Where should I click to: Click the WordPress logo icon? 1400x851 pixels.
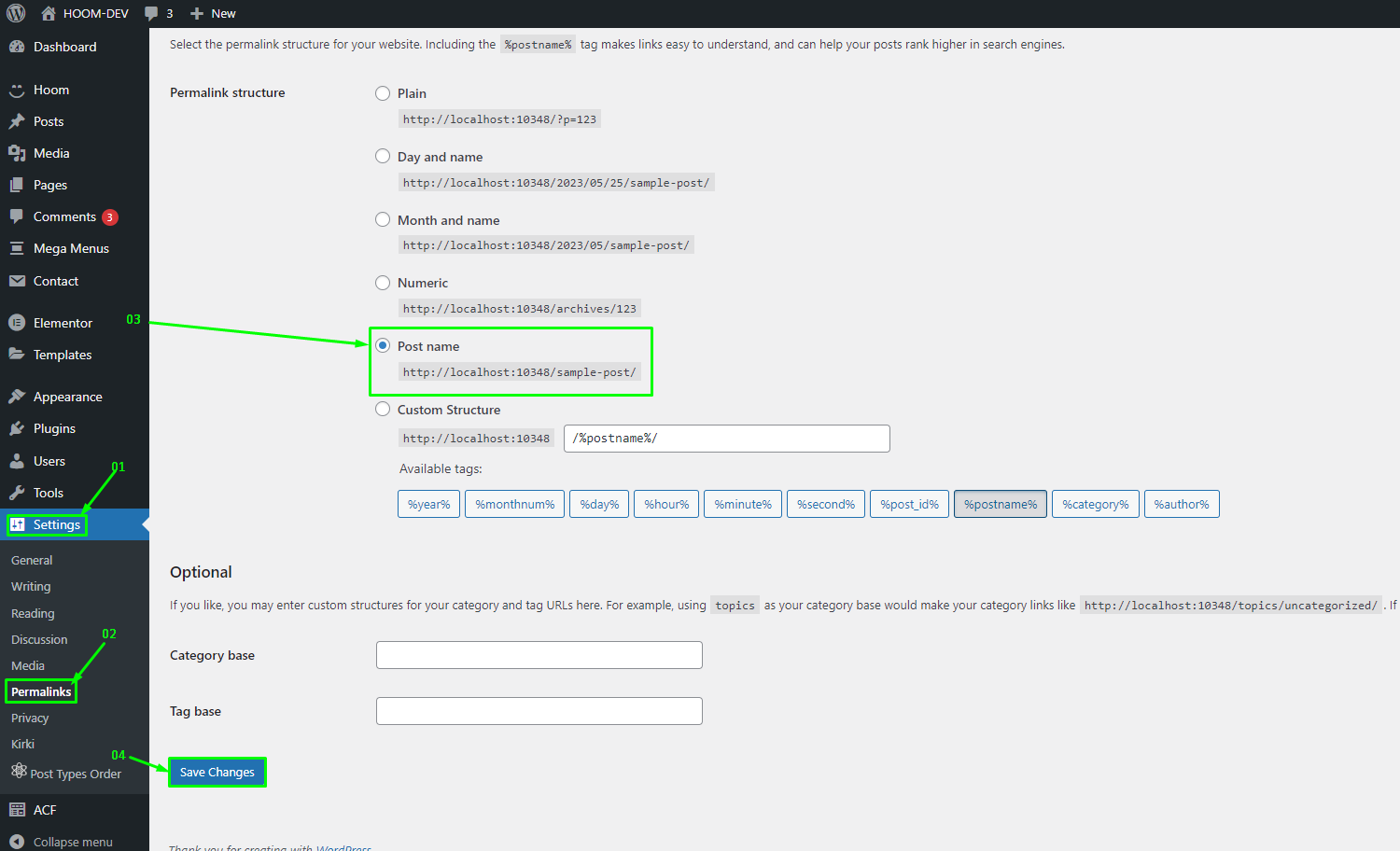pos(16,14)
